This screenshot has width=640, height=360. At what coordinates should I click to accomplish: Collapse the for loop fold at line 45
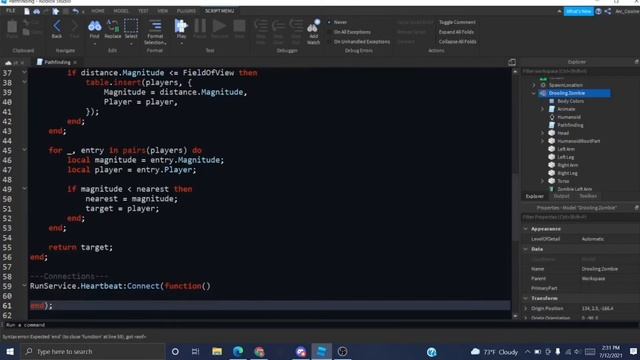[24, 150]
